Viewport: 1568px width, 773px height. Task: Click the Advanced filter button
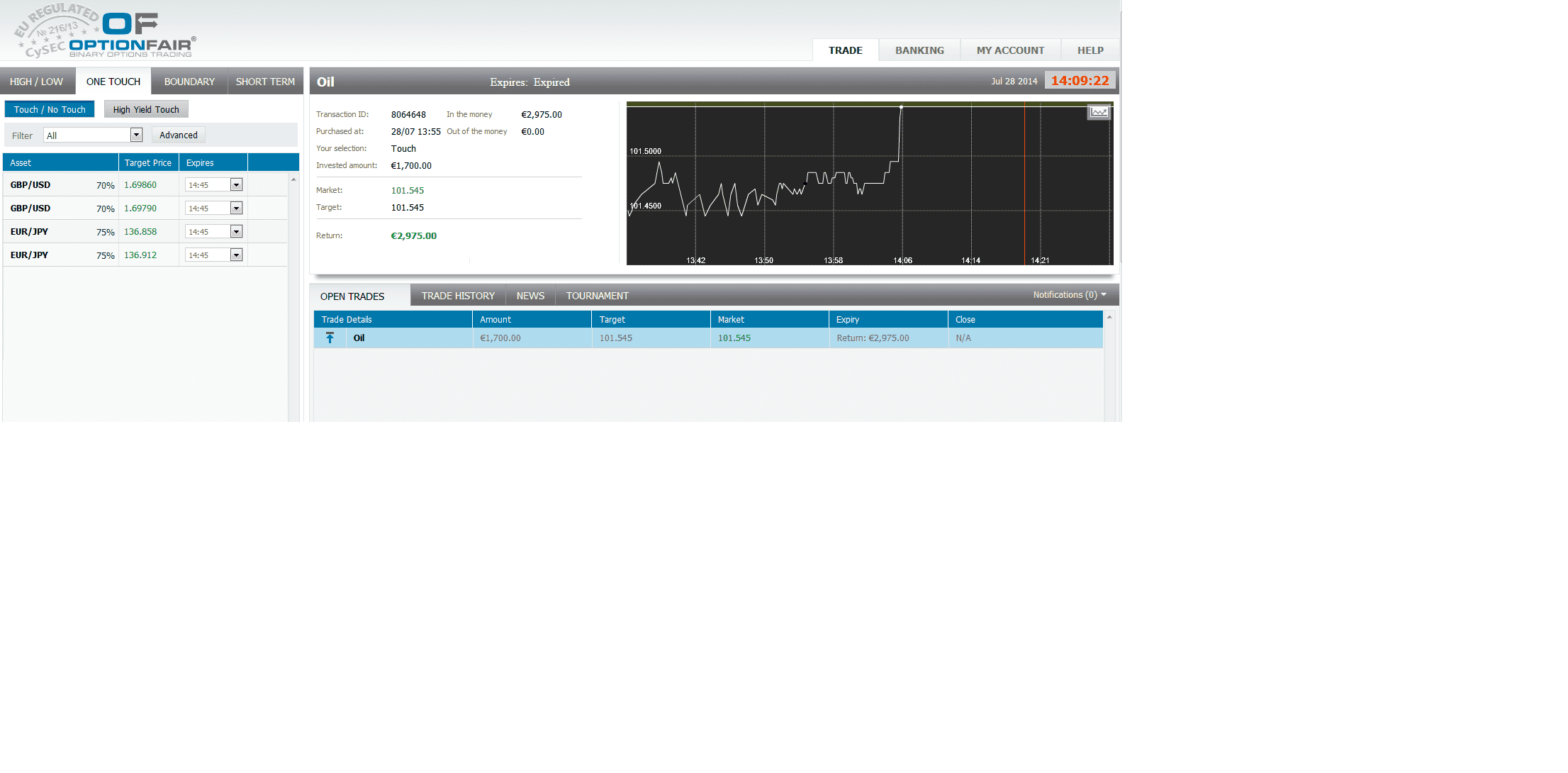click(178, 135)
